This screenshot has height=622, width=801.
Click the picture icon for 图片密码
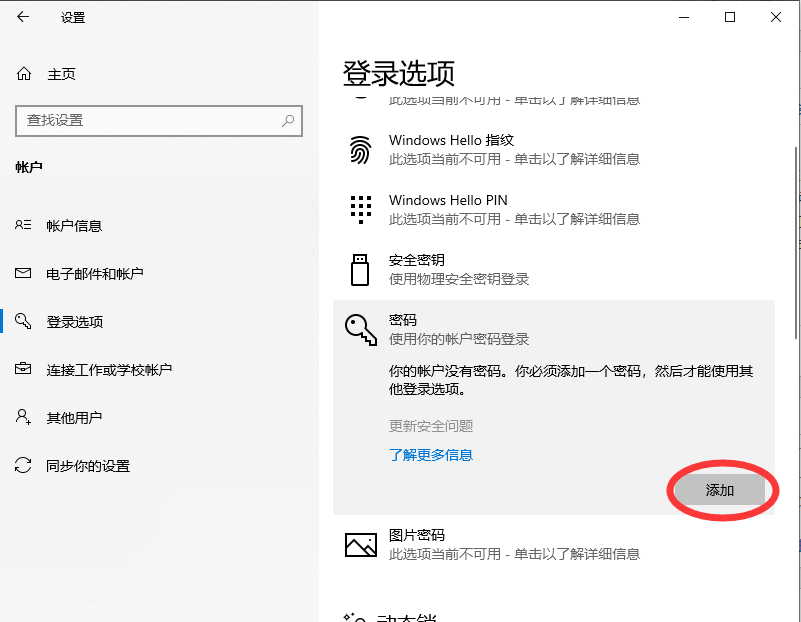361,545
